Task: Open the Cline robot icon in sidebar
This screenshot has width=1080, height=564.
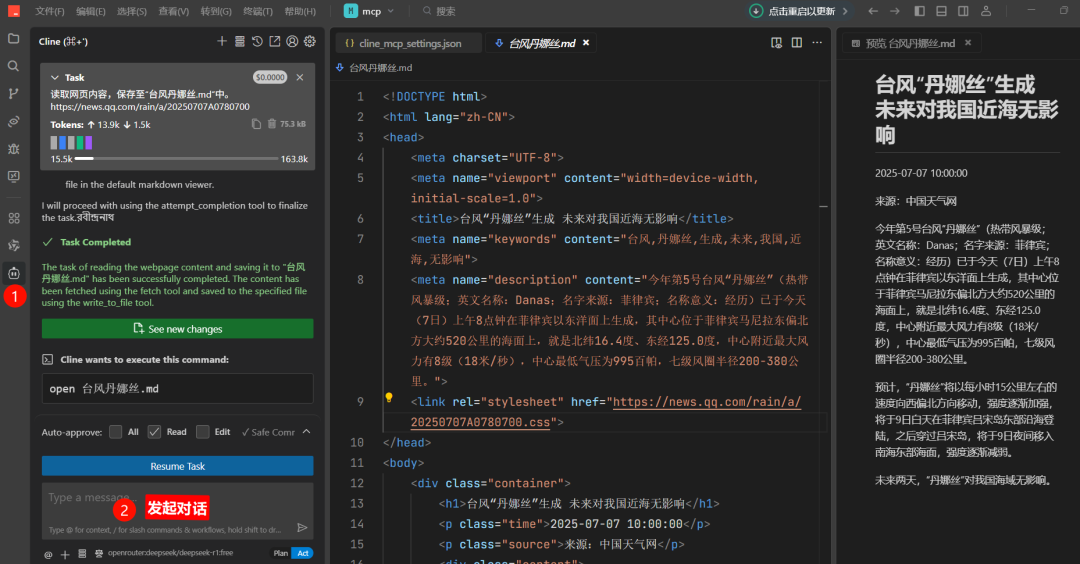Action: point(14,272)
